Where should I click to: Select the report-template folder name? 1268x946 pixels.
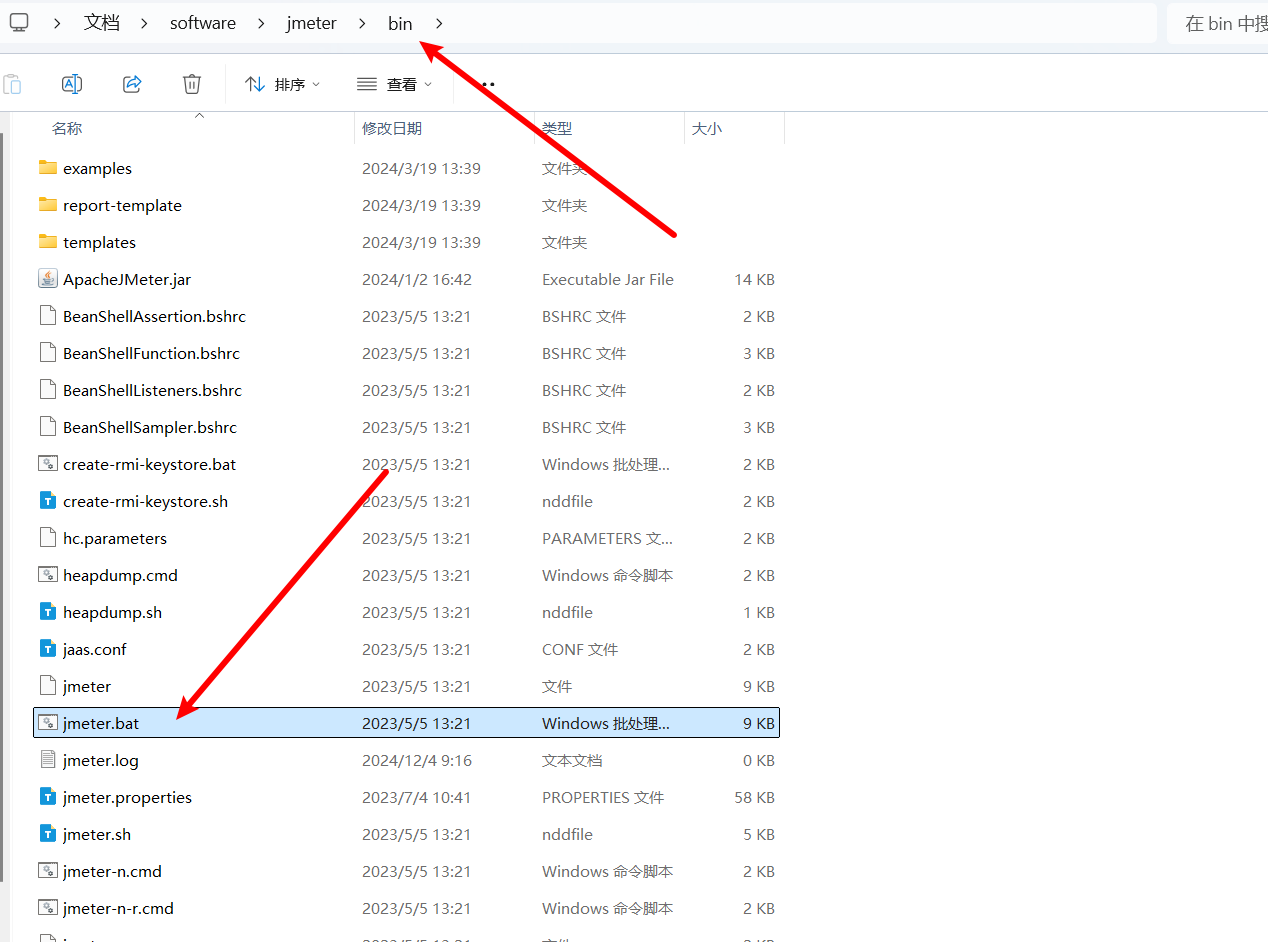(x=122, y=205)
